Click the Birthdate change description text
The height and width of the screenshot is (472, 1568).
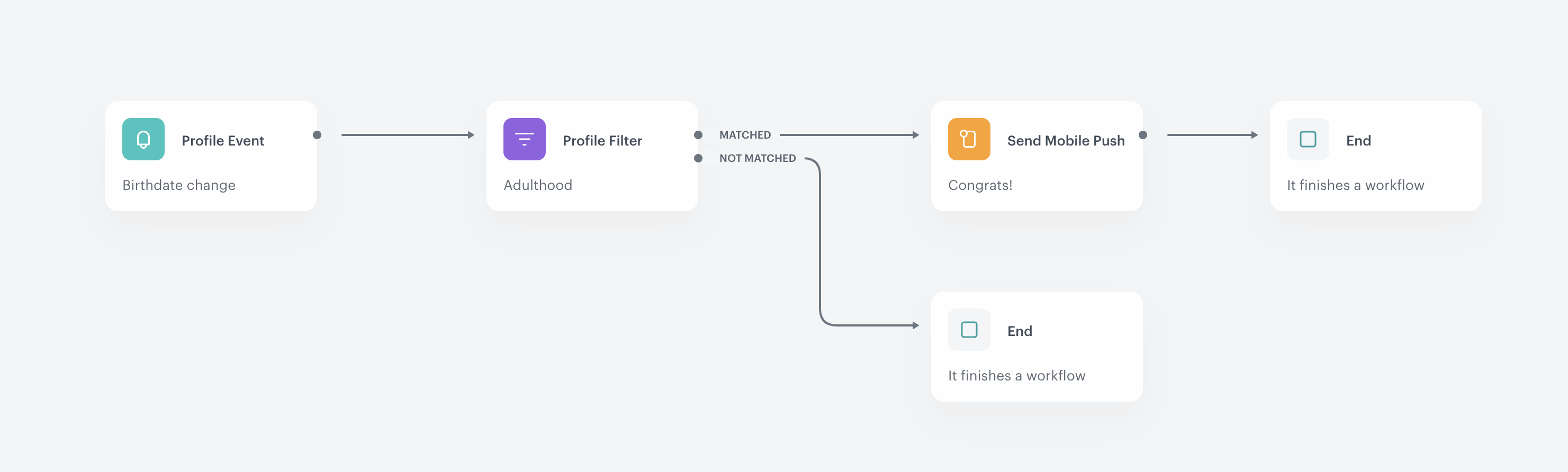(x=179, y=185)
